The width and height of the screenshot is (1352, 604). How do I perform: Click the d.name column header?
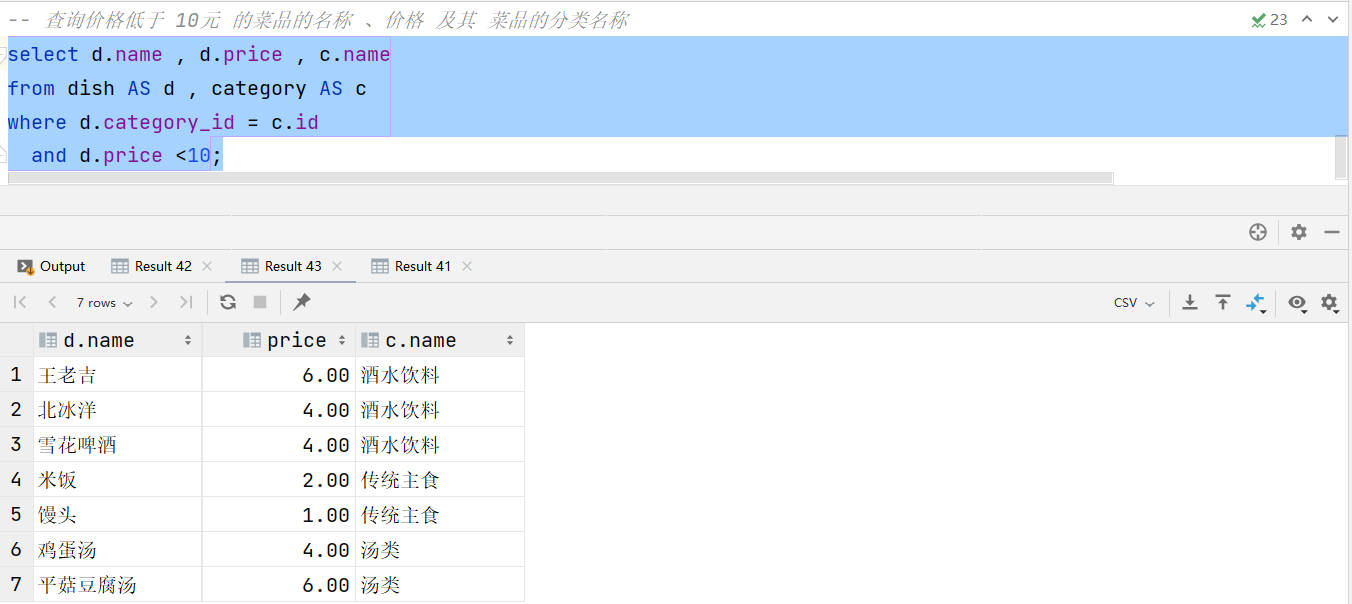(x=98, y=341)
